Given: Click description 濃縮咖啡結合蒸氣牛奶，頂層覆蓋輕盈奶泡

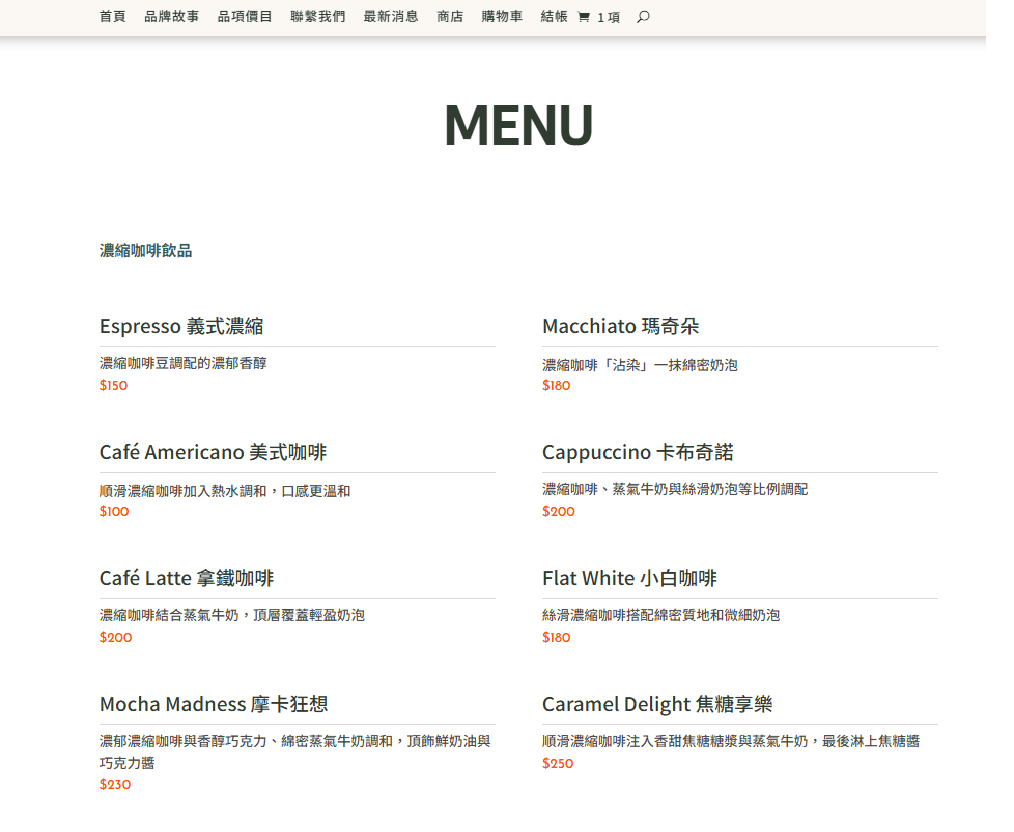Looking at the screenshot, I should pyautogui.click(x=232, y=615).
